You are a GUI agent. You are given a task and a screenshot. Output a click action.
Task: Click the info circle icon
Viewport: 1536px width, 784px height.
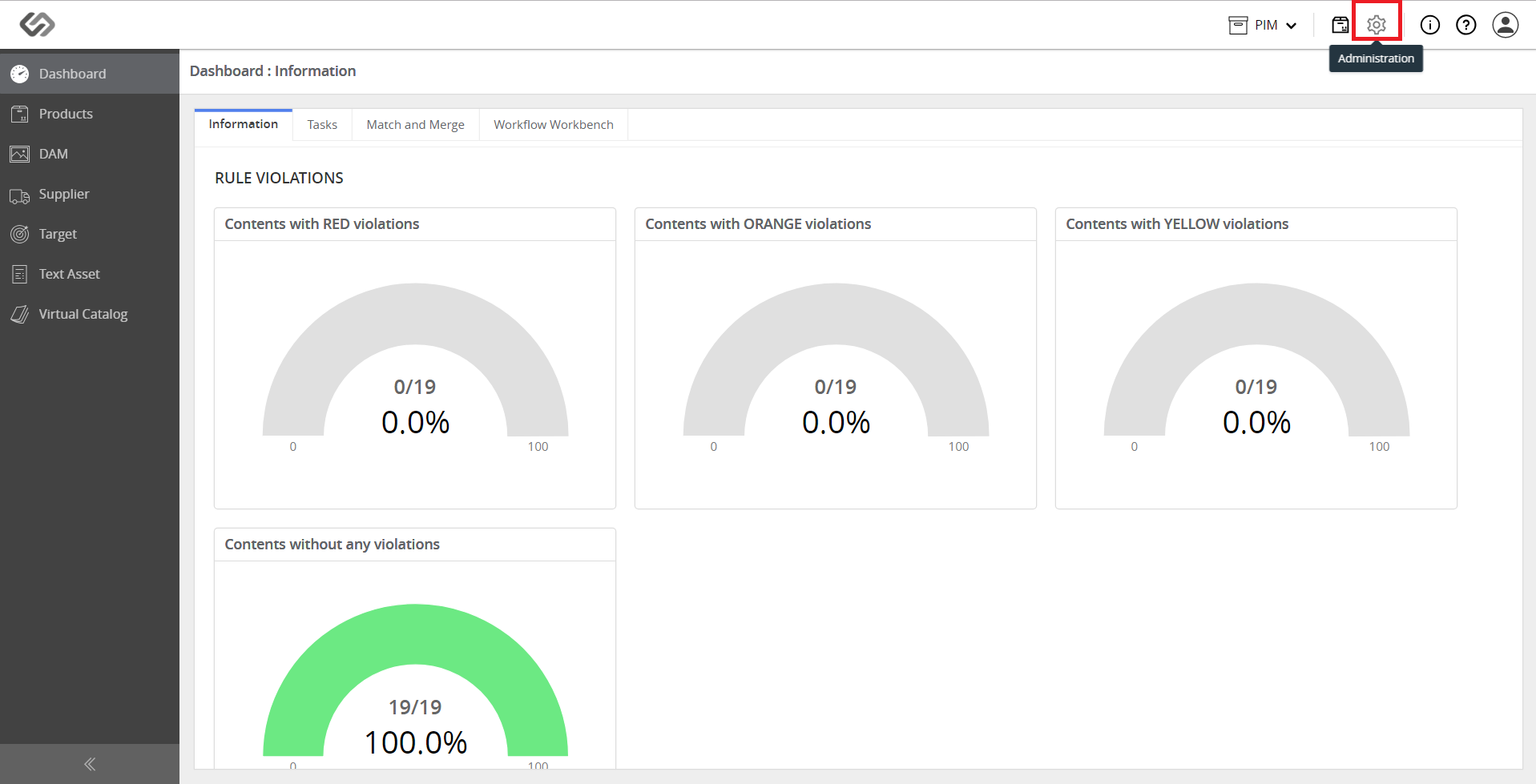click(1430, 25)
